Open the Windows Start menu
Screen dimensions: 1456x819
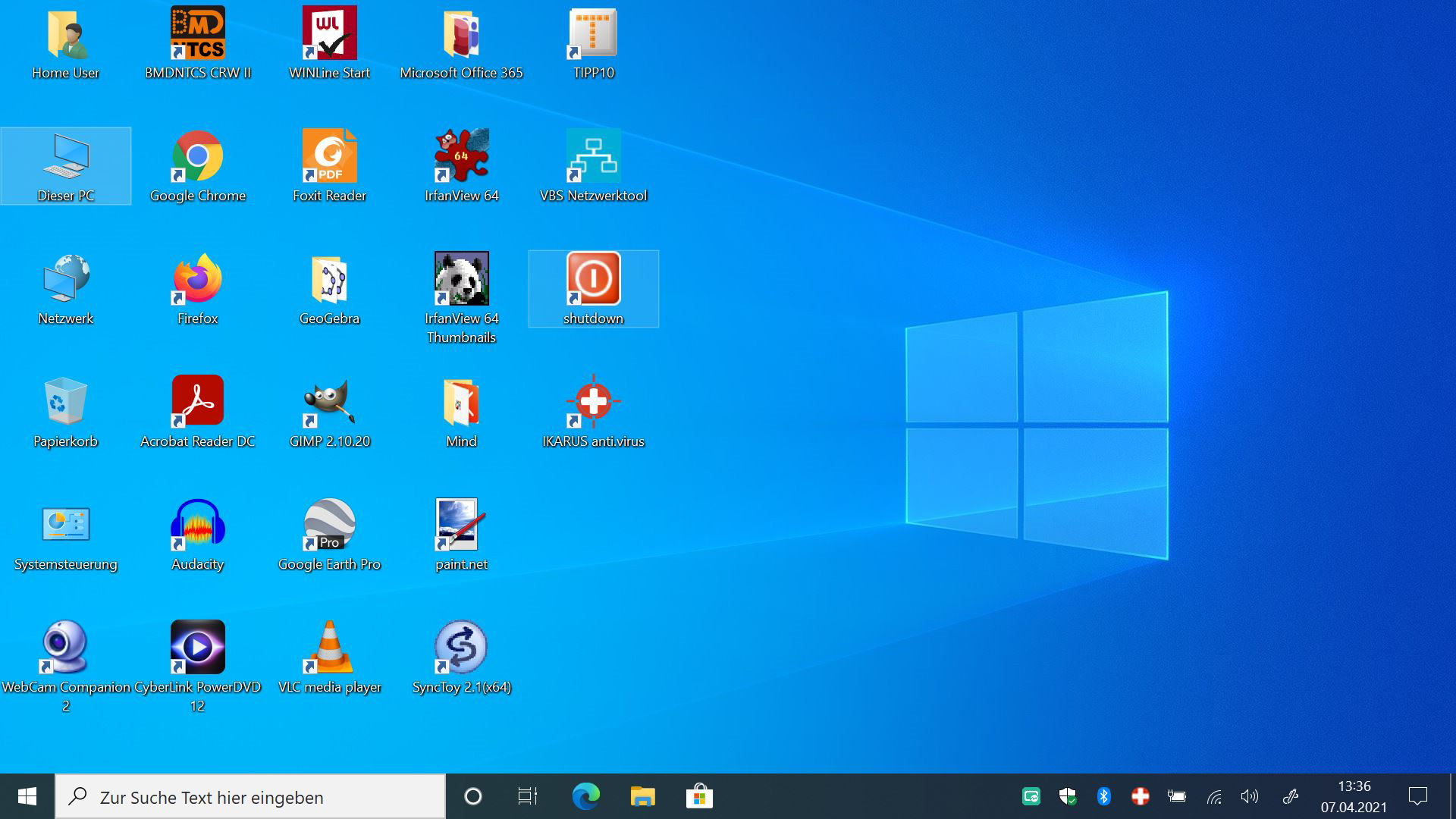click(x=27, y=796)
